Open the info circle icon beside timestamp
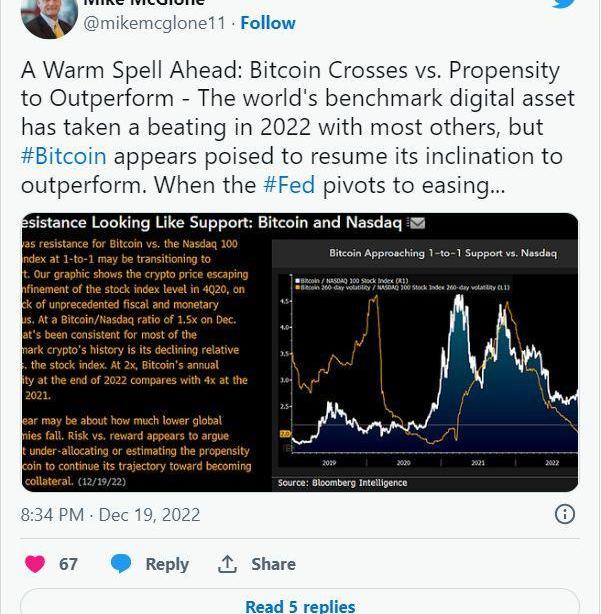 [565, 515]
